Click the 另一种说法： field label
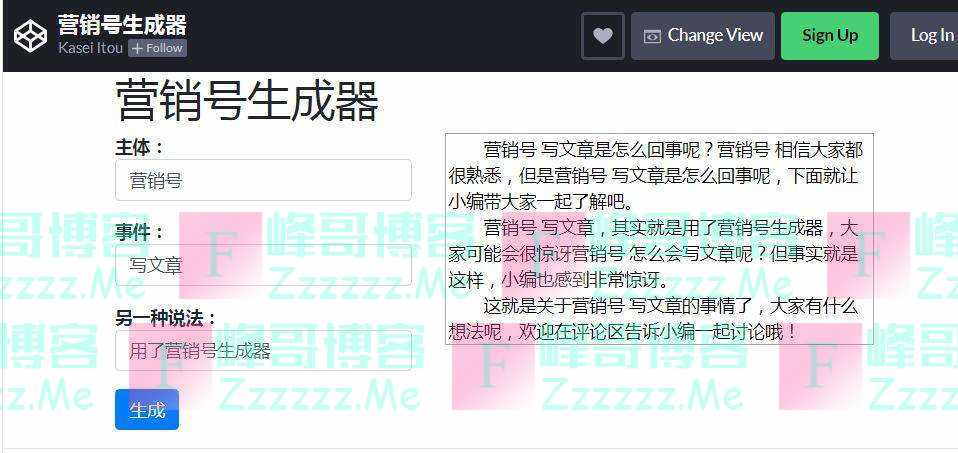This screenshot has width=958, height=453. [x=166, y=318]
